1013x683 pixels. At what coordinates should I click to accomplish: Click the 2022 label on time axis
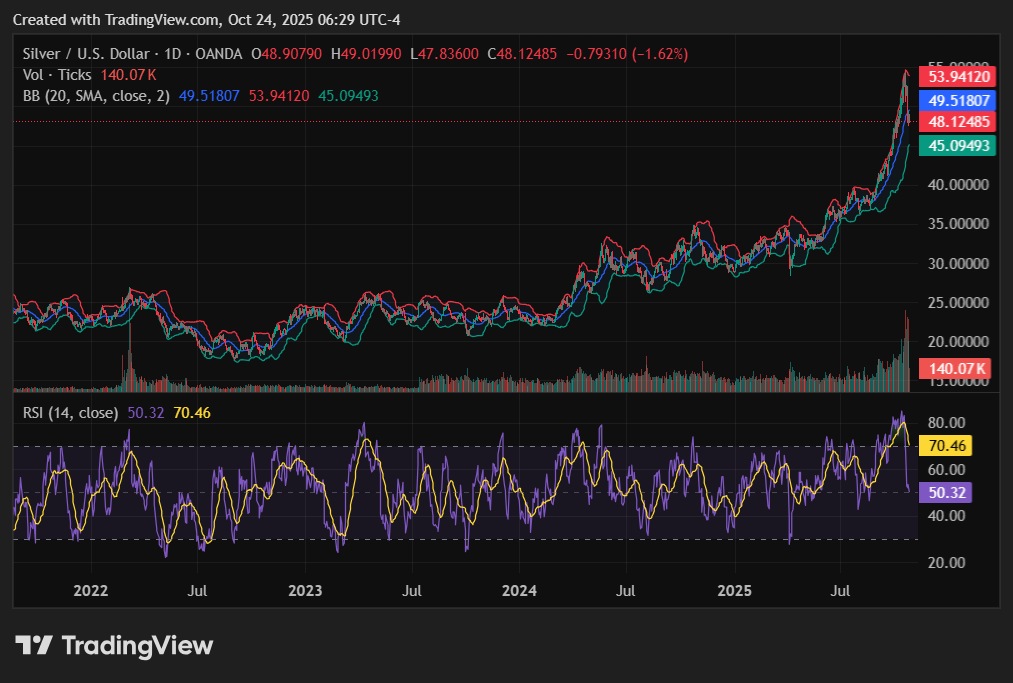(x=91, y=590)
